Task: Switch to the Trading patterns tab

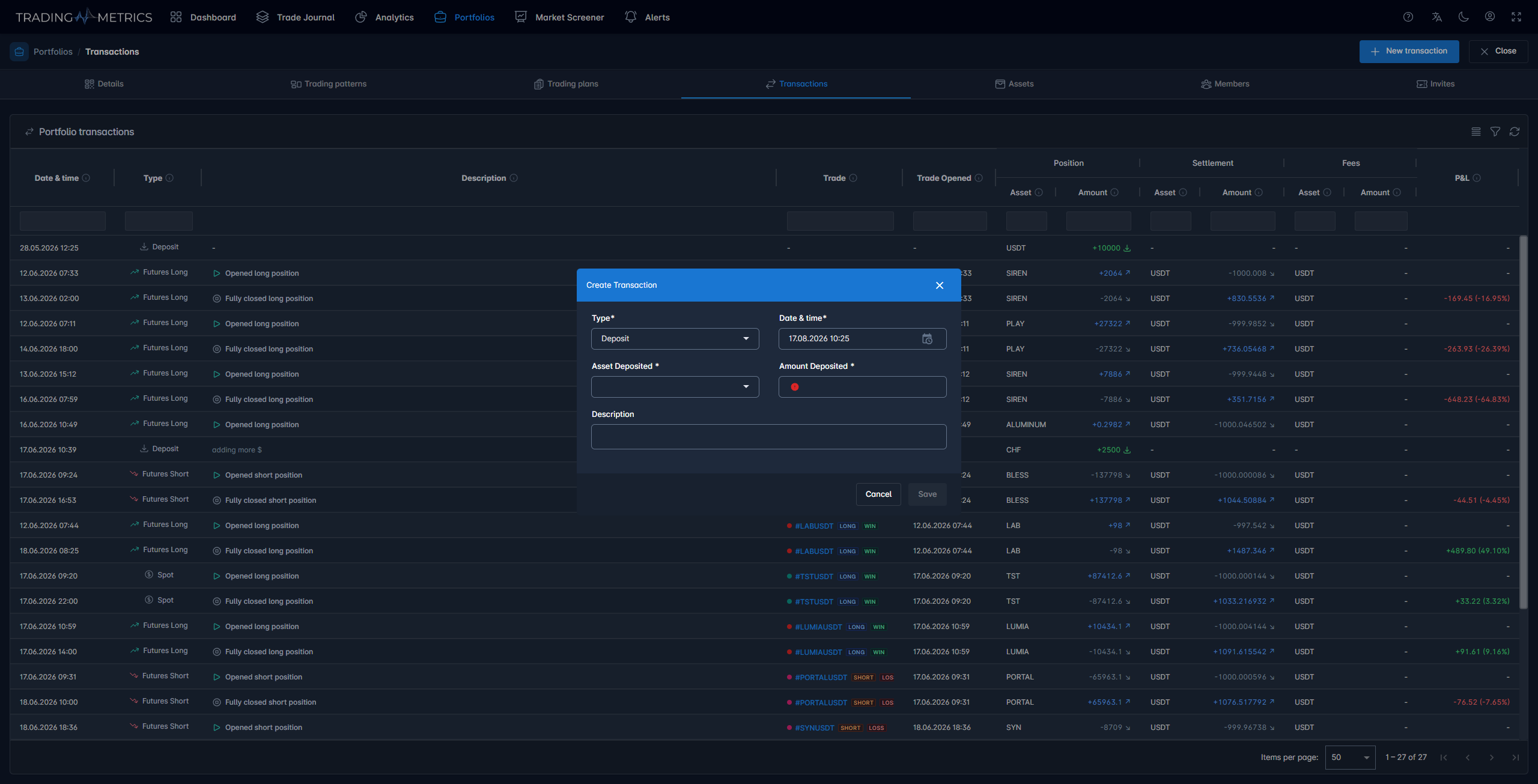Action: (x=329, y=84)
